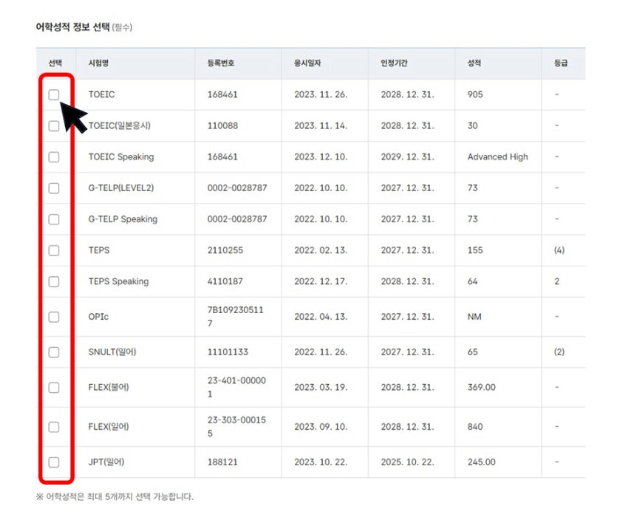Viewport: 618px width, 514px height.
Task: Select the TOEIC score value 905
Action: coord(475,95)
